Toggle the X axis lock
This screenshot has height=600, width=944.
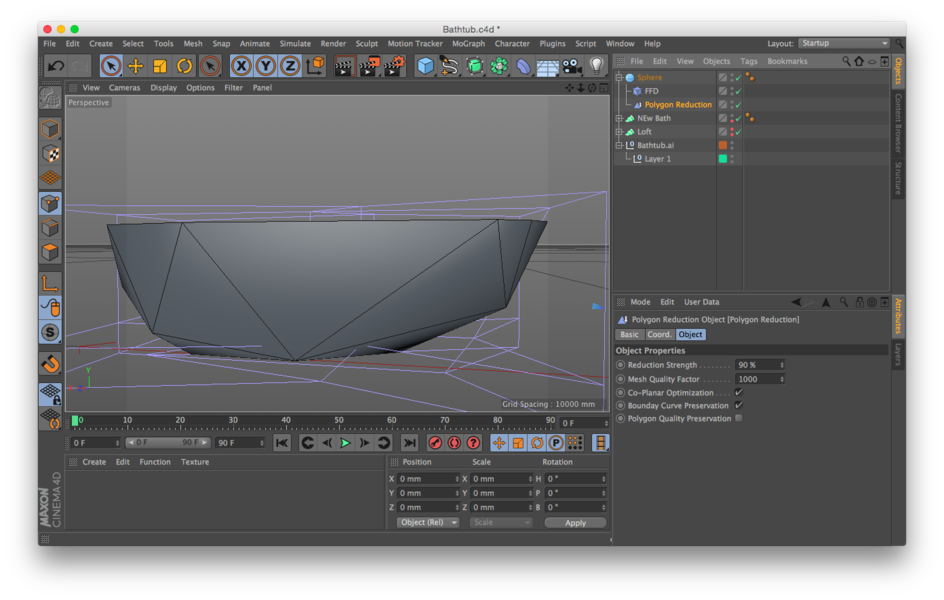click(241, 66)
